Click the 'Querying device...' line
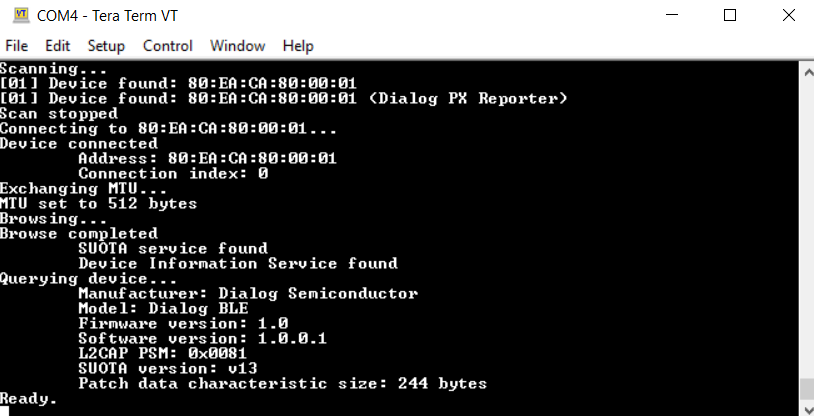Viewport: 814px width, 416px height. pos(88,279)
